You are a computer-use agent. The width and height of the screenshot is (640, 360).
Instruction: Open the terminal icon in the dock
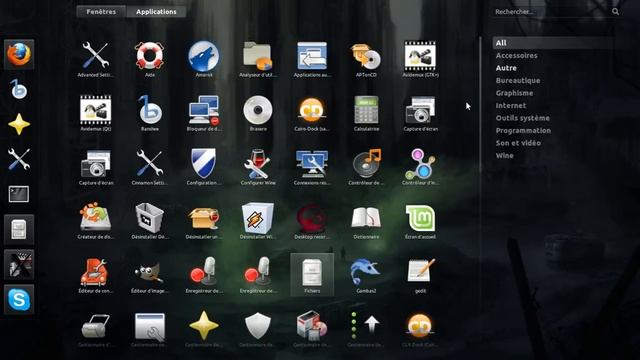(19, 194)
